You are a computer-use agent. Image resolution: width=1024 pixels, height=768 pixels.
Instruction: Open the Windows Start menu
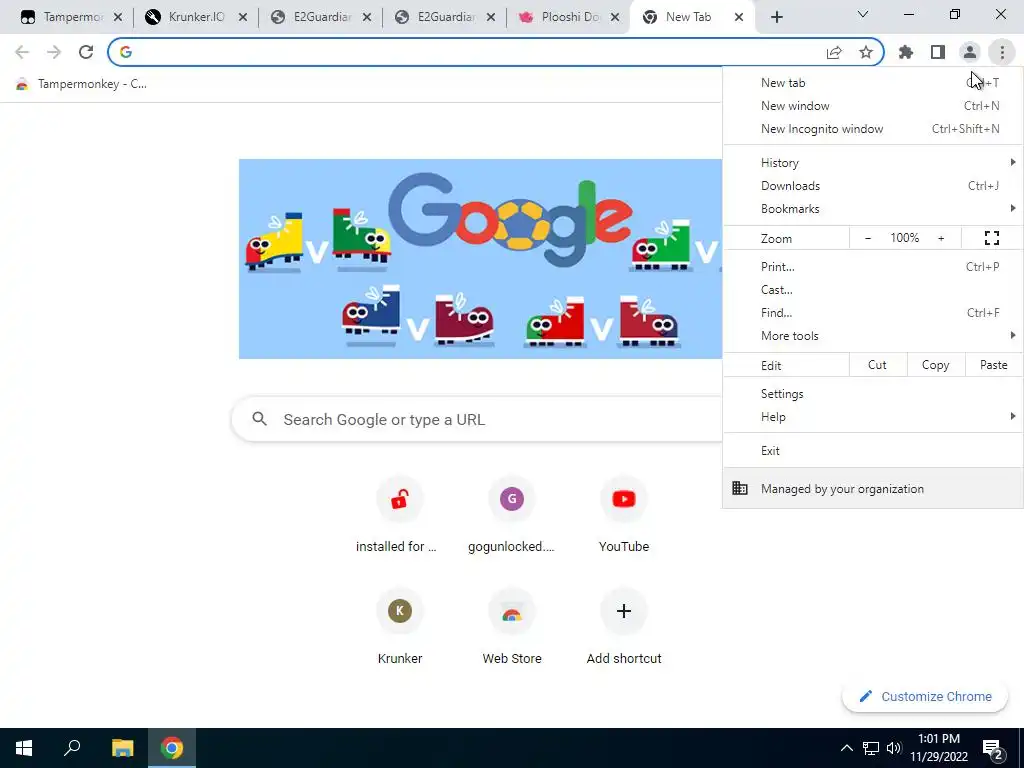click(24, 748)
